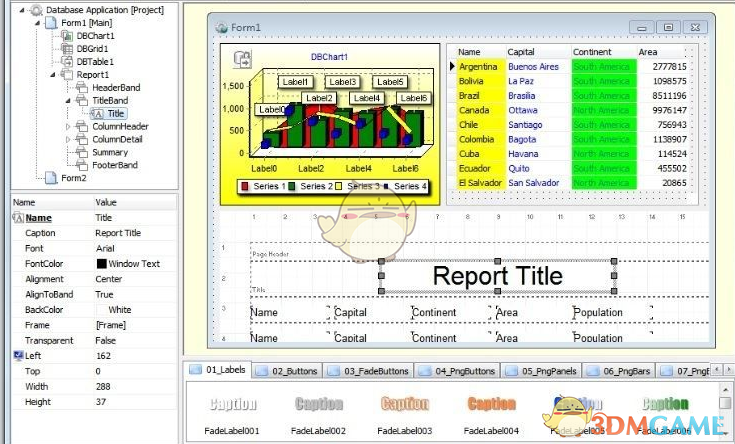735x444 pixels.
Task: Click the Series 1 red legend swatch
Action: (245, 186)
